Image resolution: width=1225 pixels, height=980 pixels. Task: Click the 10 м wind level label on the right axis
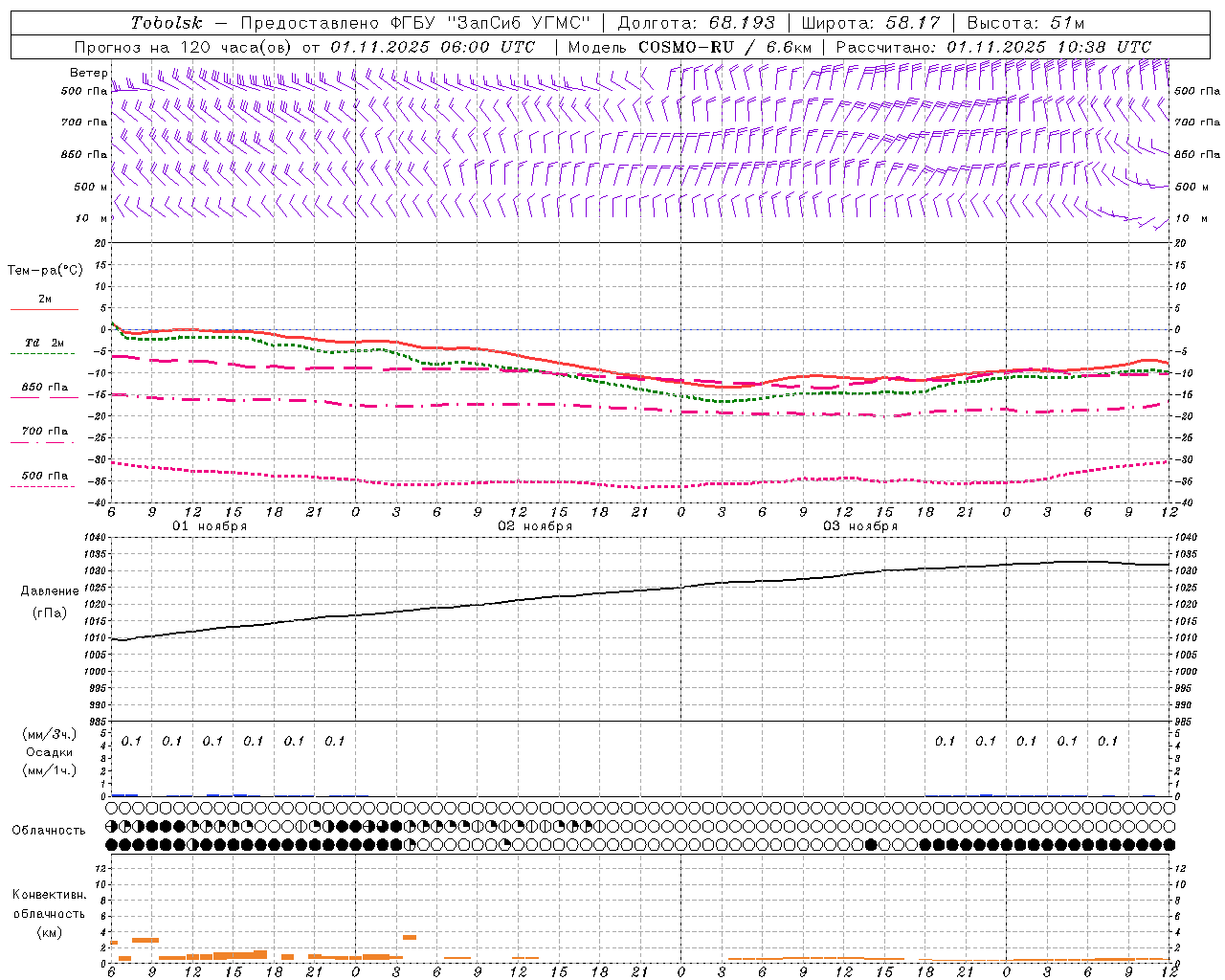pos(1190,219)
